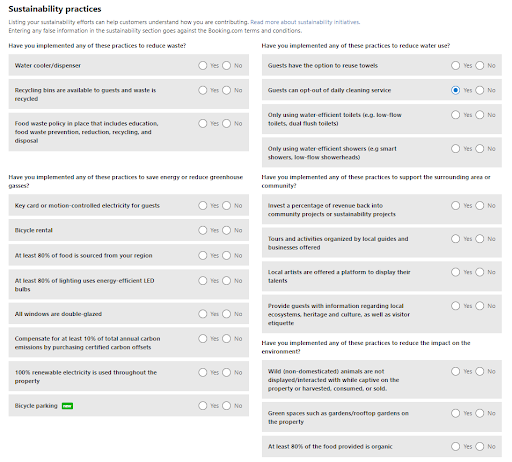Select Yes for energy-efficient LED bulbs
This screenshot has height=462, width=512.
tap(203, 280)
